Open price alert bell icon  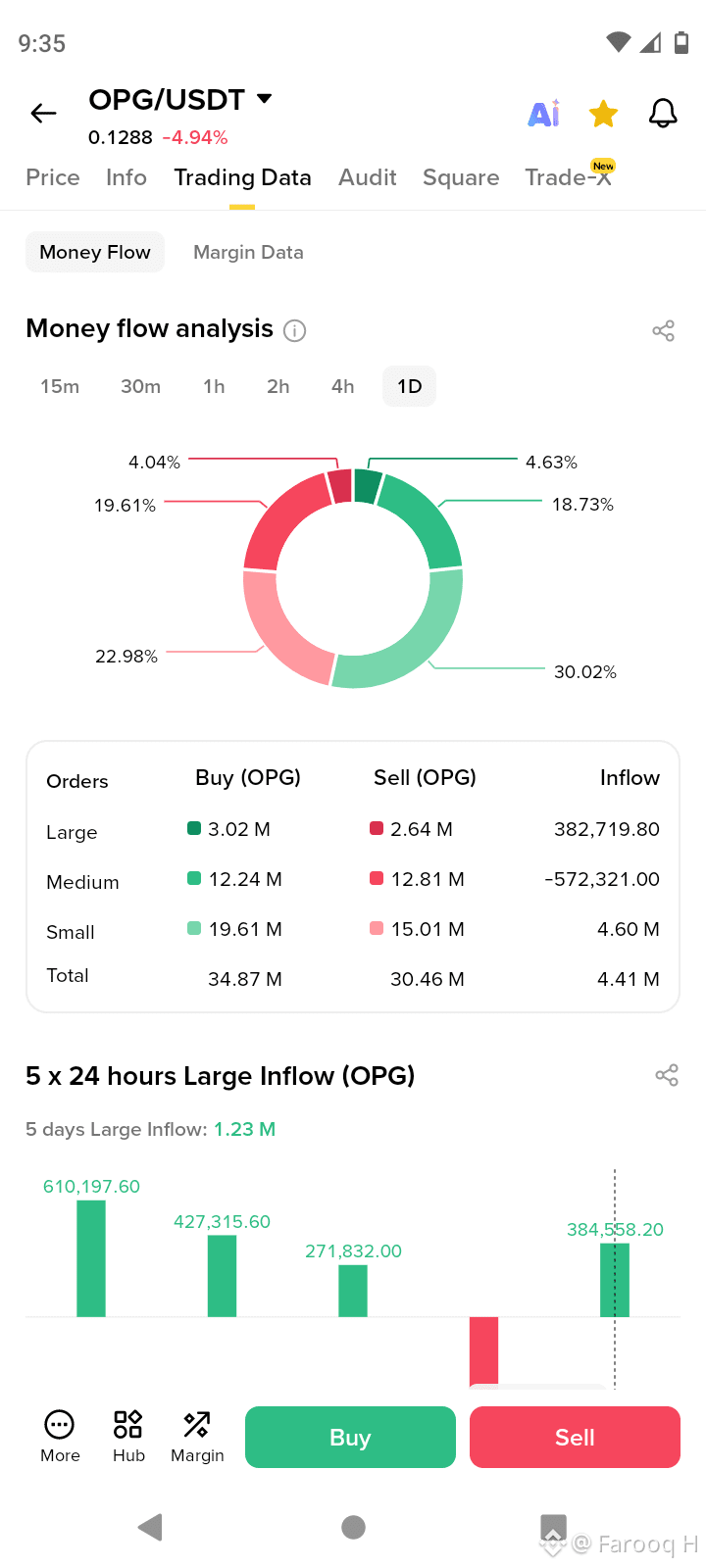(664, 114)
